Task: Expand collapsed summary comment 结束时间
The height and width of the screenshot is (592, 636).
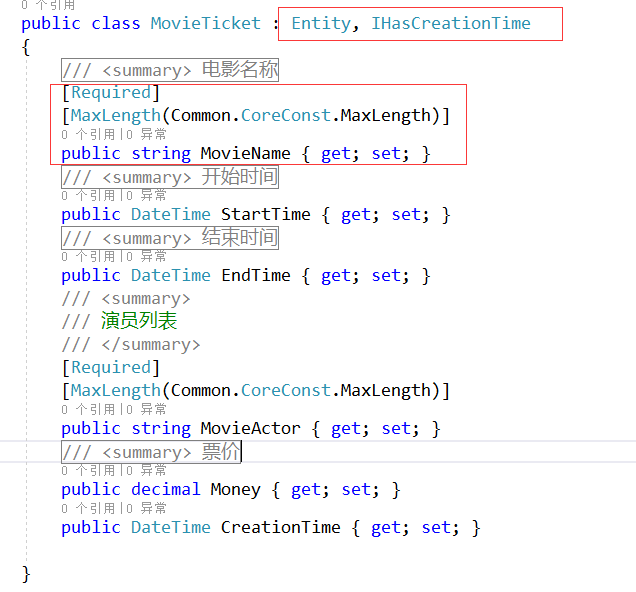Action: click(x=170, y=238)
